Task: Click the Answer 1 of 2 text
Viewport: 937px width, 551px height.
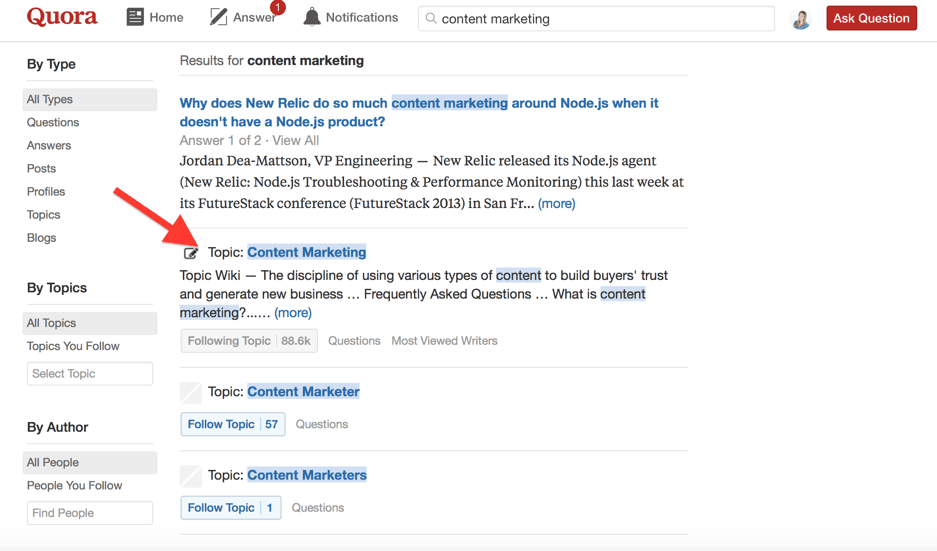Action: point(221,141)
